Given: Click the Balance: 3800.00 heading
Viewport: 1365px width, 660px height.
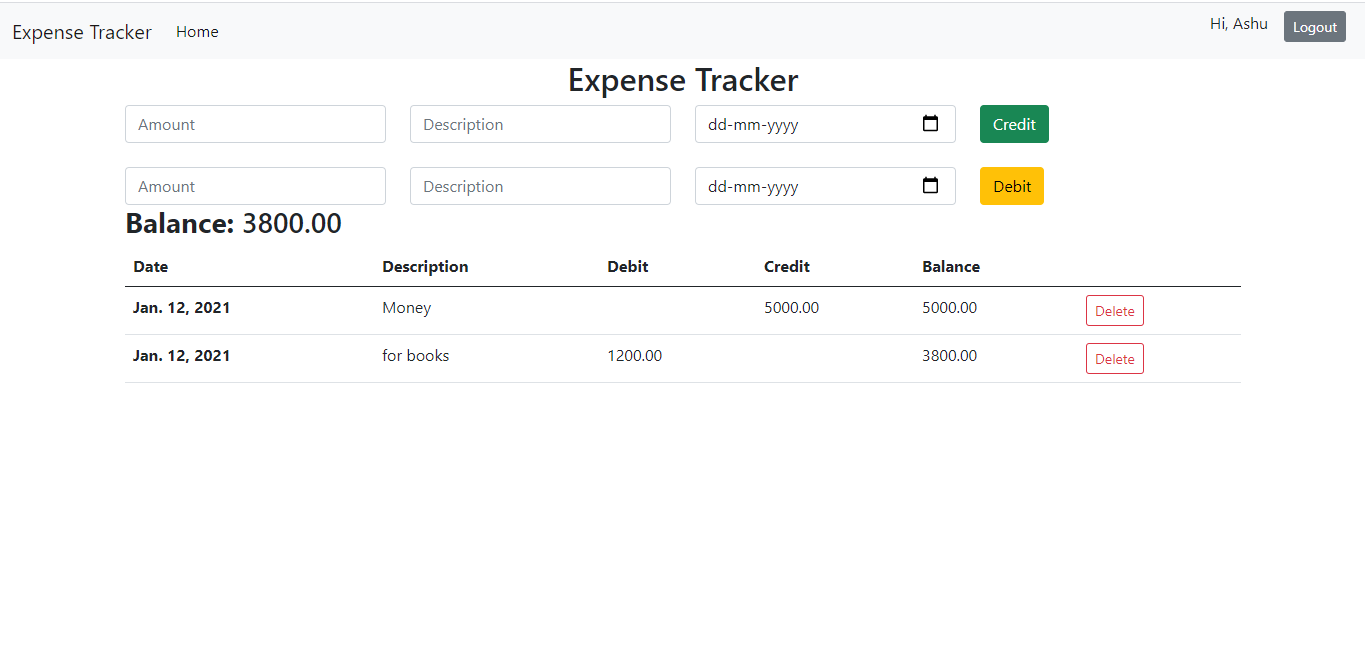Looking at the screenshot, I should point(233,223).
